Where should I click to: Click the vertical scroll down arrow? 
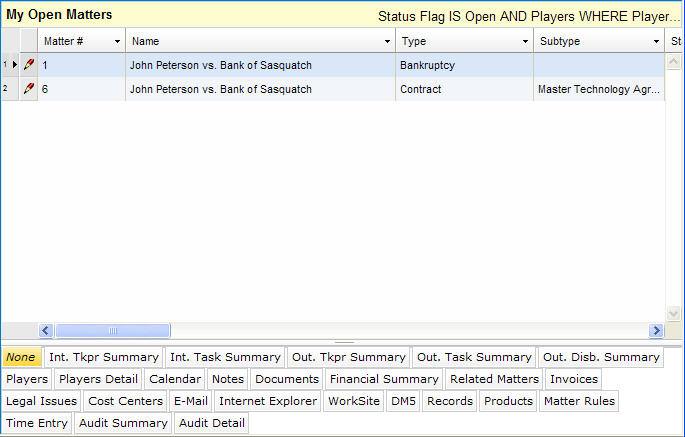click(x=673, y=313)
